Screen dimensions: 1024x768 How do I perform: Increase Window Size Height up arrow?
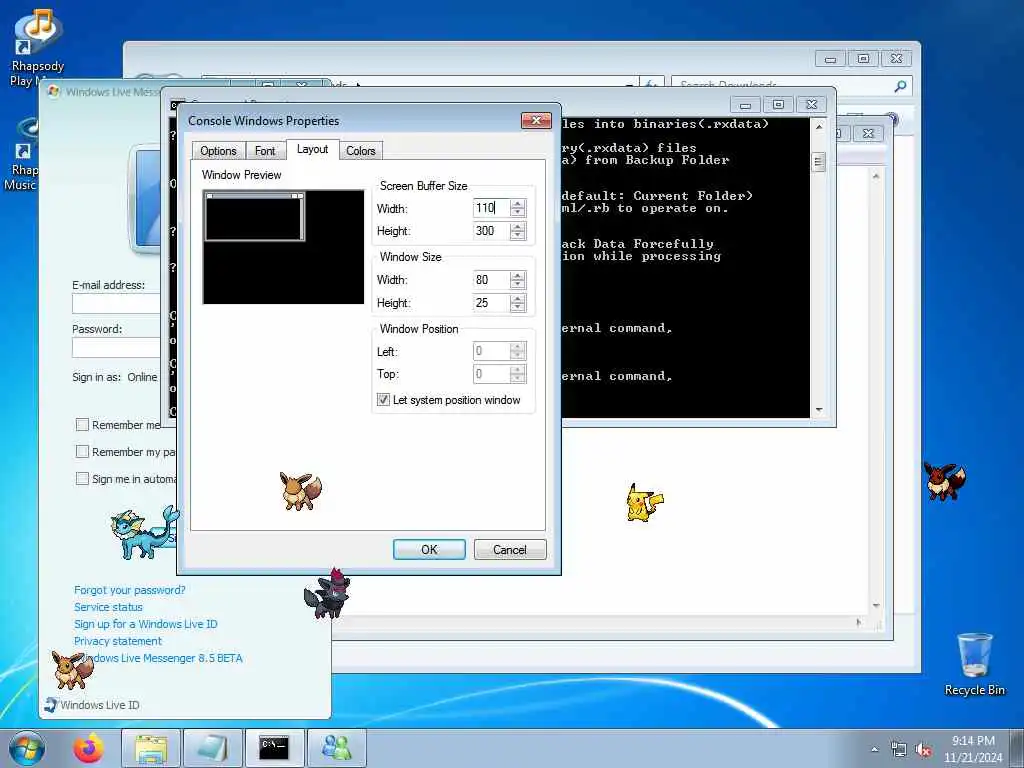pyautogui.click(x=518, y=298)
